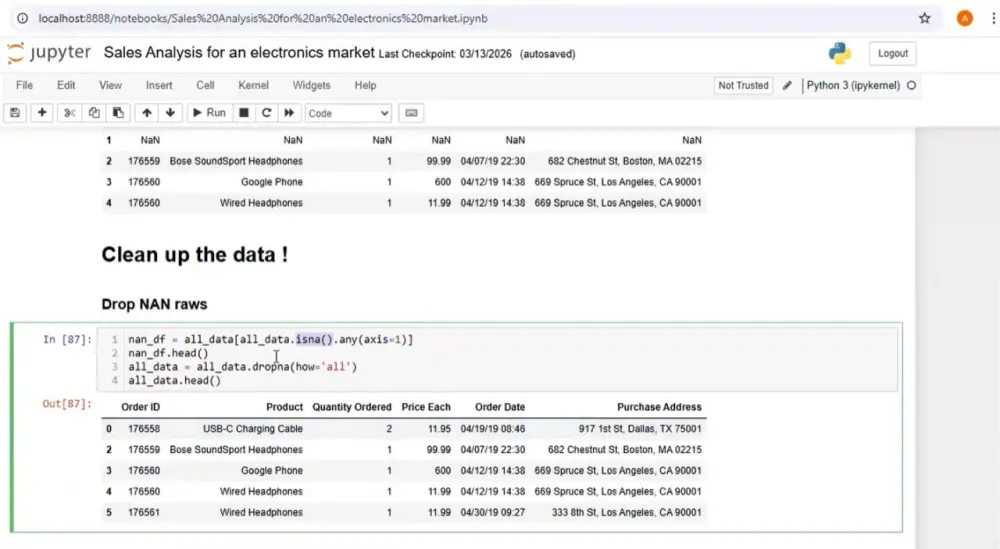This screenshot has width=1000, height=549.
Task: Click the Not Trusted button
Action: point(743,85)
